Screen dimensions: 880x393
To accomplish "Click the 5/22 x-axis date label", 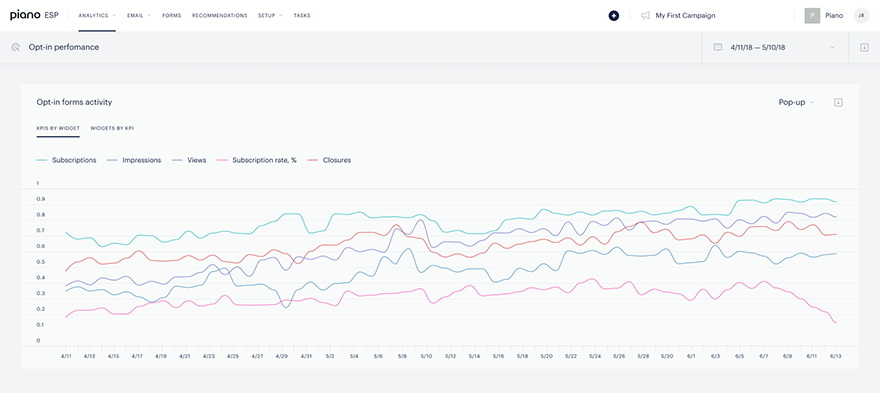I will pyautogui.click(x=571, y=356).
